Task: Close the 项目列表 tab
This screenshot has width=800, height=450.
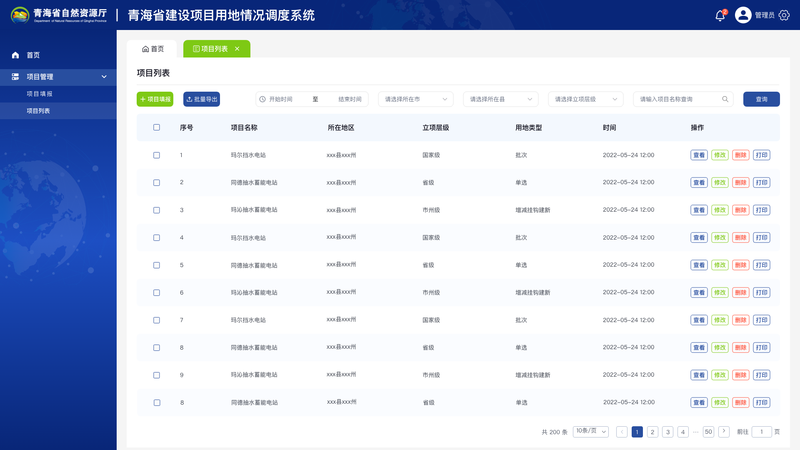Action: coord(237,49)
